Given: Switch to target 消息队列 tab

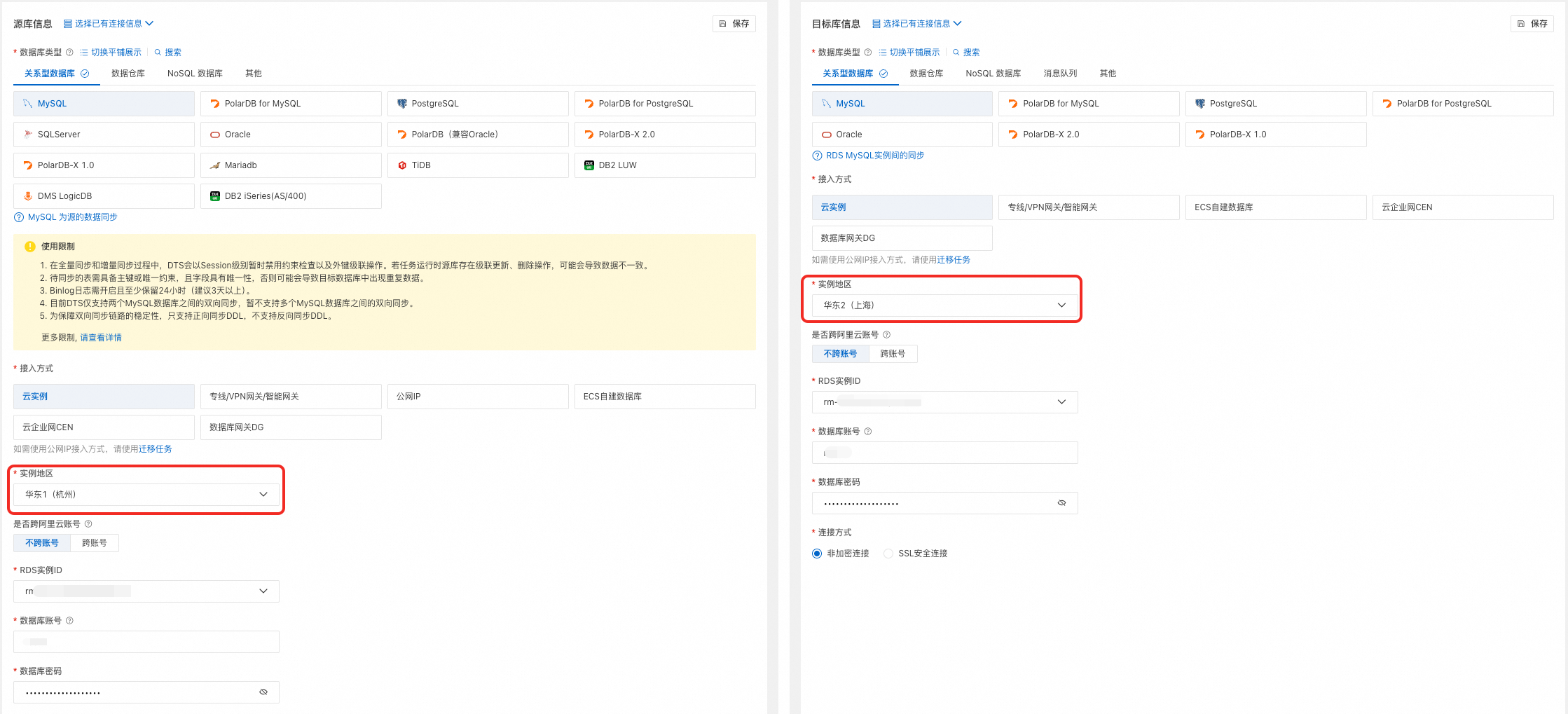Looking at the screenshot, I should (1060, 74).
